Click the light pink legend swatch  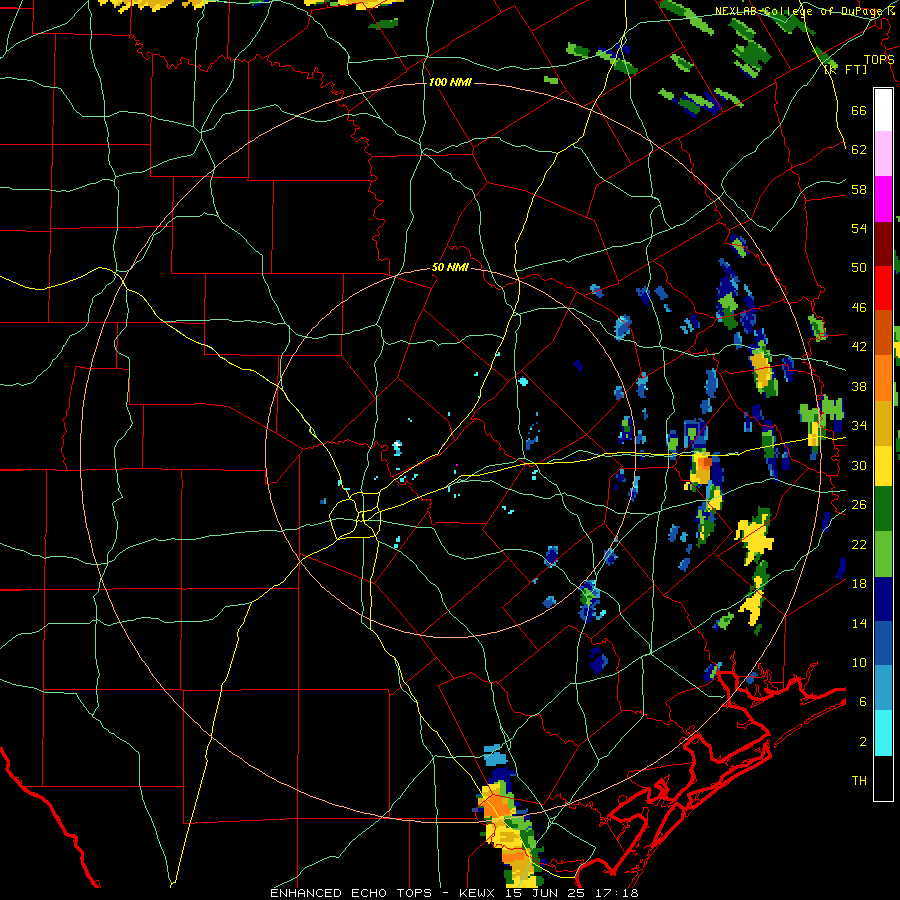tap(883, 154)
